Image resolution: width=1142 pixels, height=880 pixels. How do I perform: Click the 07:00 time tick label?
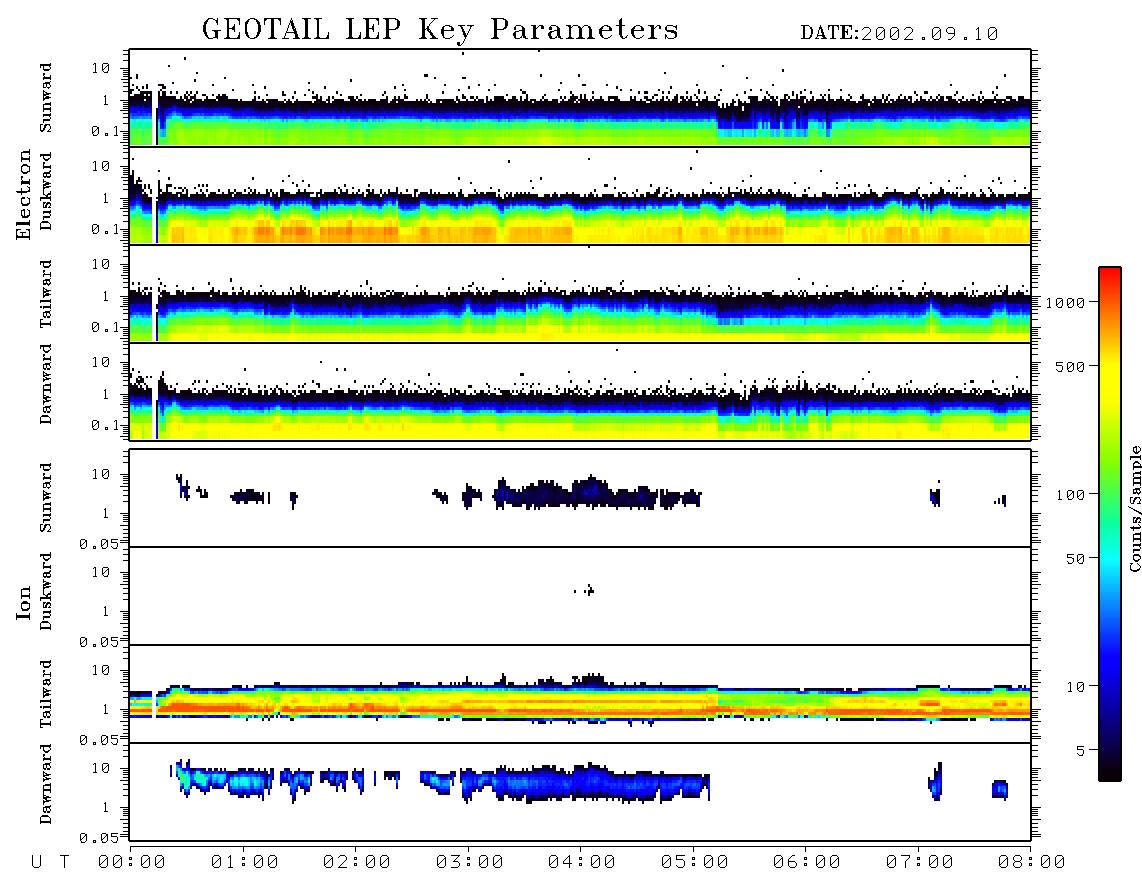tap(919, 862)
